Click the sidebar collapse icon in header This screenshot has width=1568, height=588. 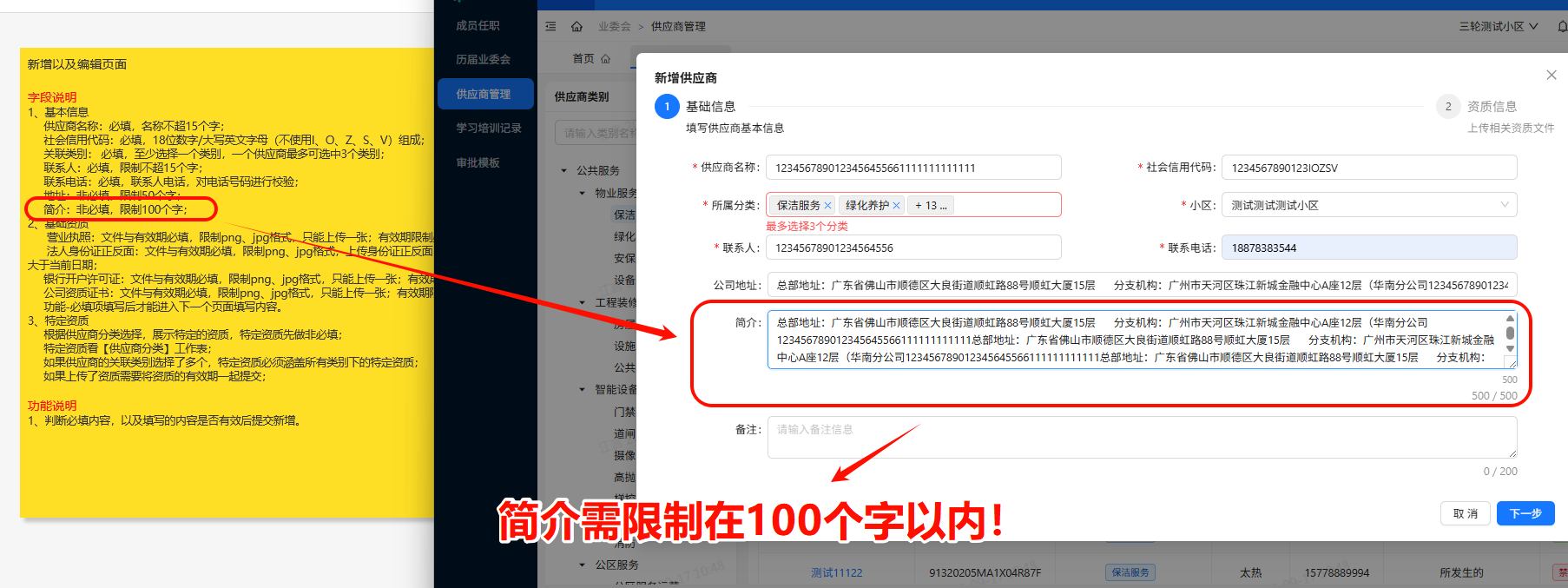[550, 27]
